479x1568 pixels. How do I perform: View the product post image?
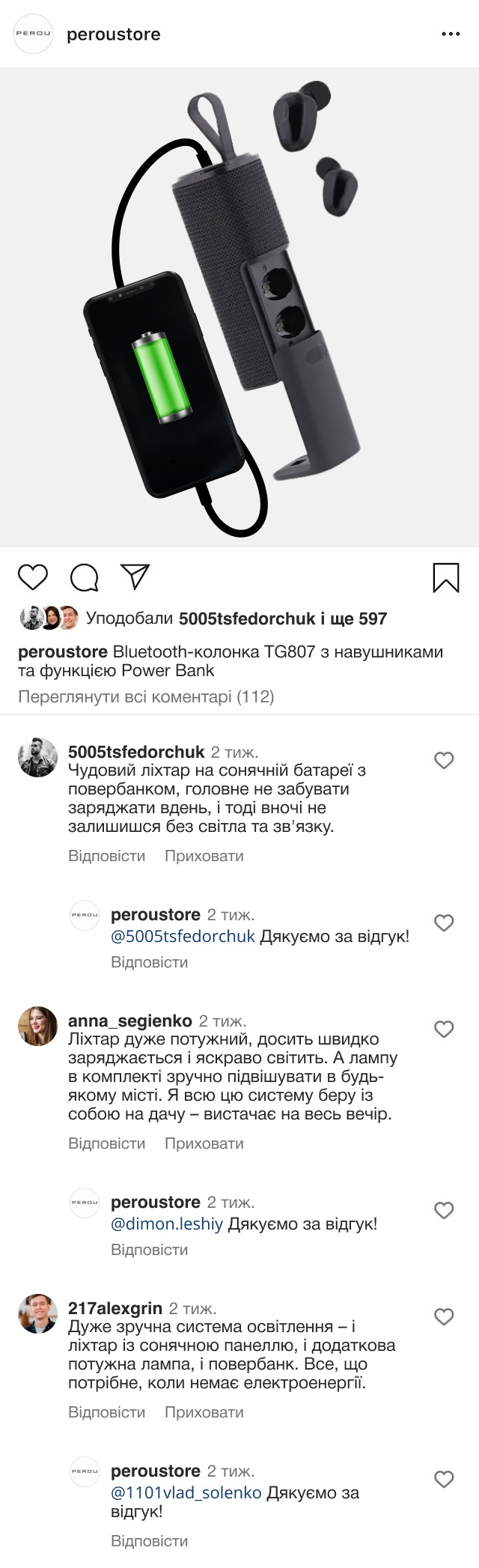[x=239, y=308]
